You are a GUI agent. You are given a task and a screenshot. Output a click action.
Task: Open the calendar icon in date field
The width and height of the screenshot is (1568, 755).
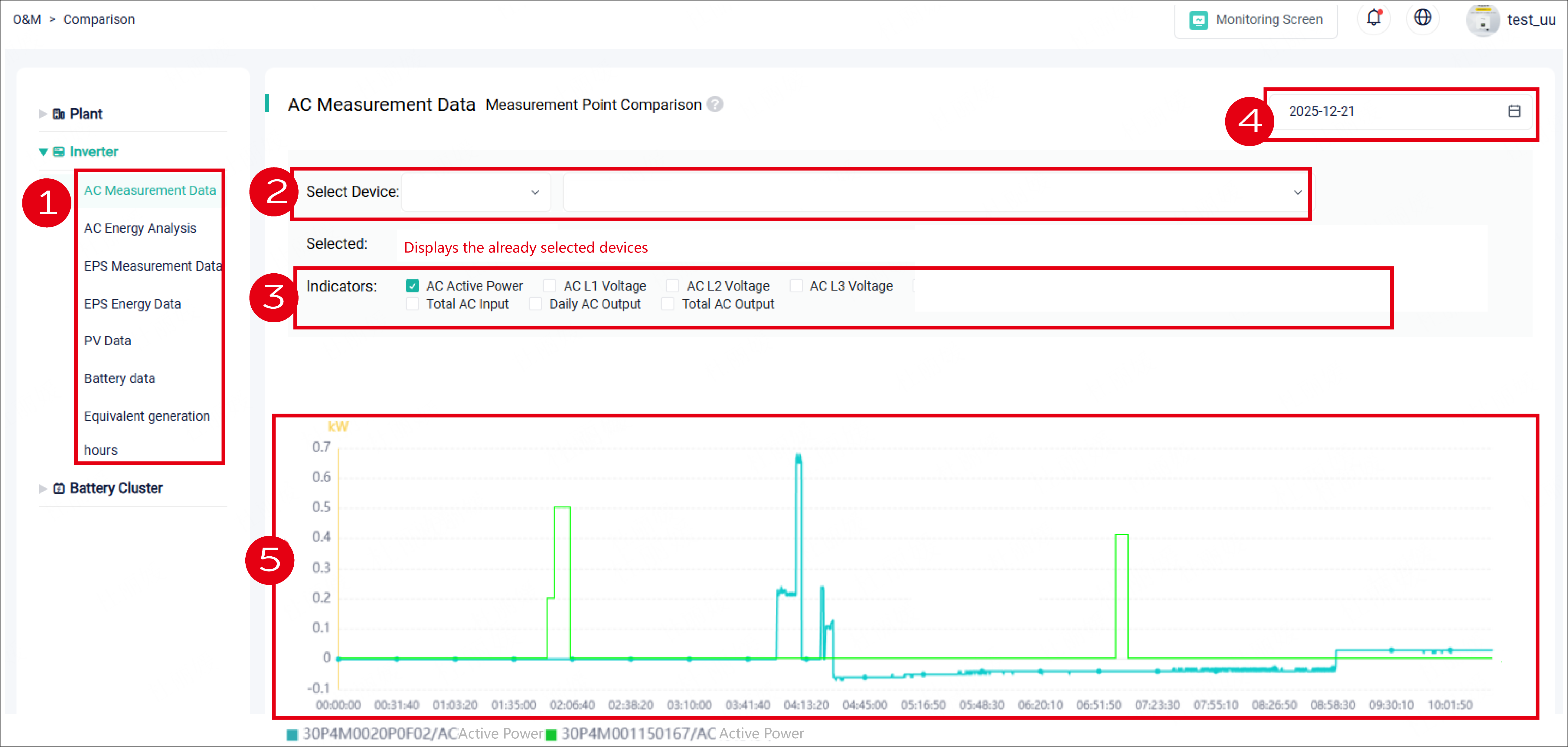[1514, 111]
